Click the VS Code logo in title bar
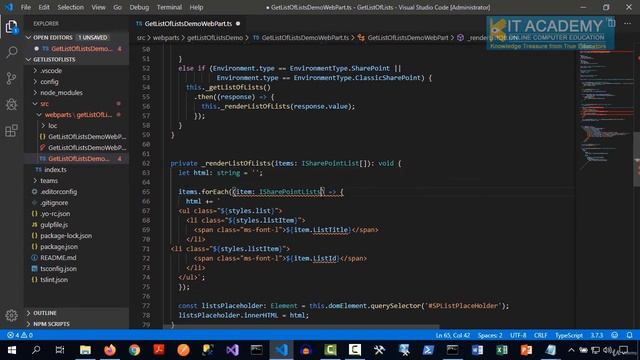Screen dimensions: 640x360 coord(9,7)
